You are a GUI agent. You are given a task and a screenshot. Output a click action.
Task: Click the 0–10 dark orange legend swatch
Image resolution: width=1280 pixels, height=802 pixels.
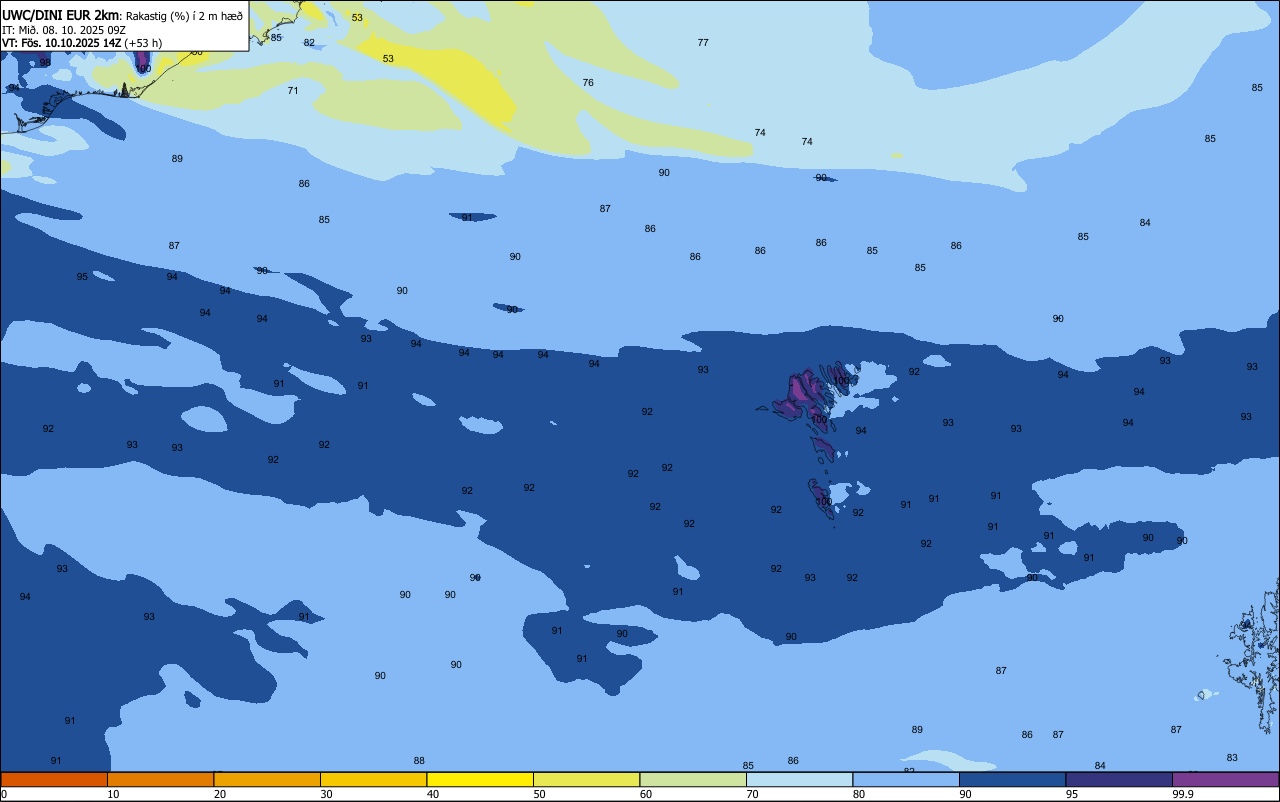click(x=54, y=779)
